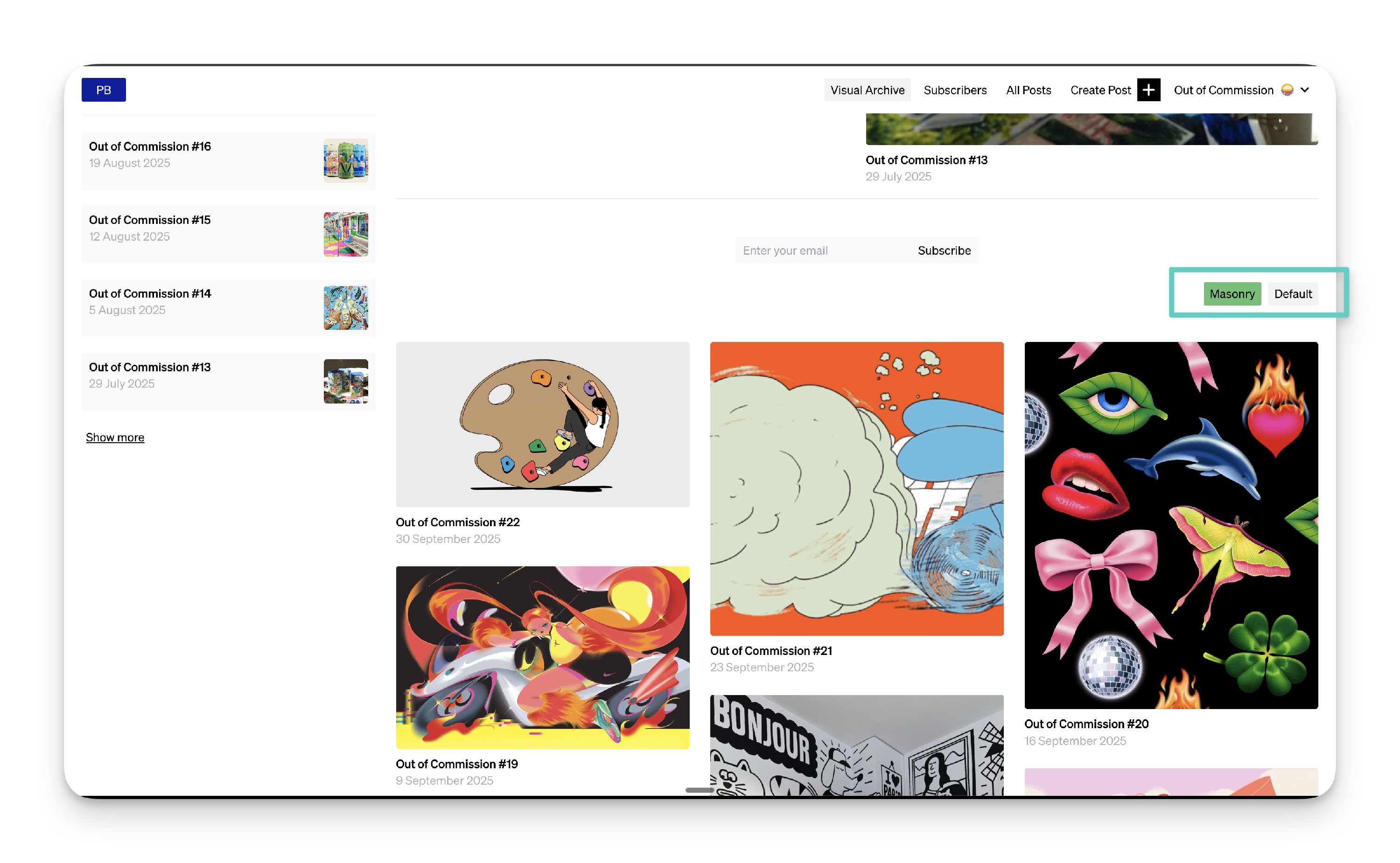Open the Out of Commission account menu
Viewport: 1400px width, 863px height.
[x=1223, y=90]
